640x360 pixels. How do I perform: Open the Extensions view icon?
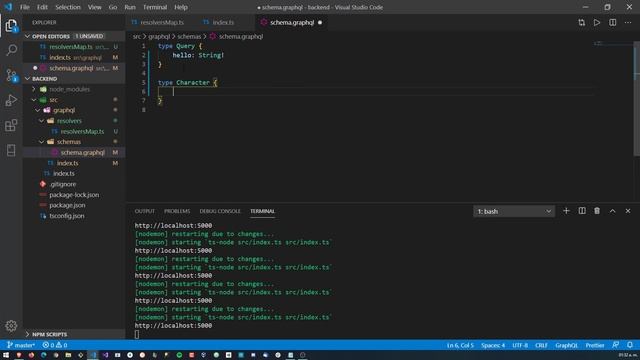(11, 125)
